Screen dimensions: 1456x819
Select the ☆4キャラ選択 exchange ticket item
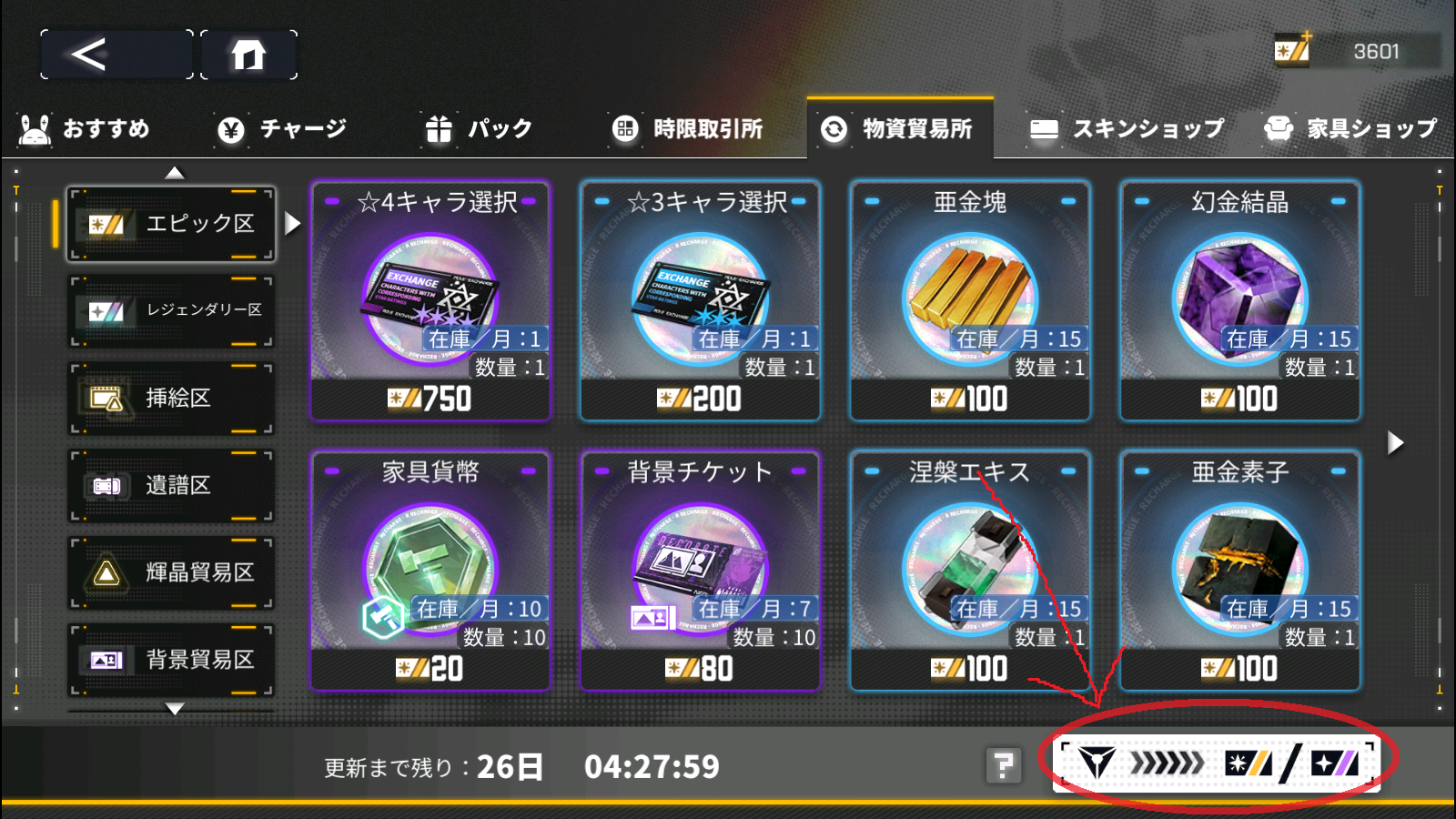point(430,300)
